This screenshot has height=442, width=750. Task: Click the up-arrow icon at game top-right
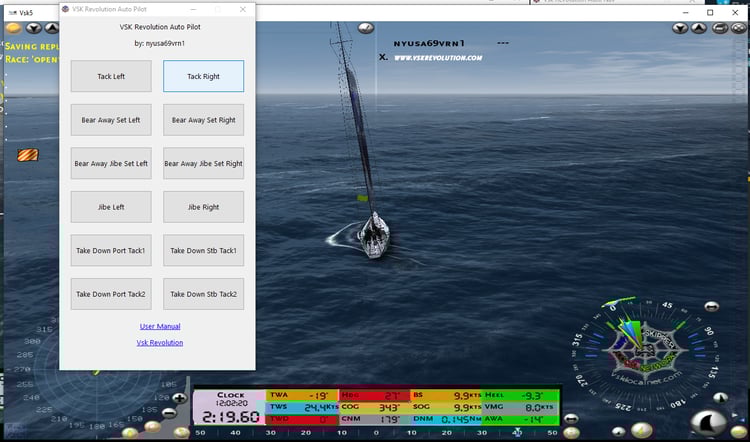(x=699, y=28)
